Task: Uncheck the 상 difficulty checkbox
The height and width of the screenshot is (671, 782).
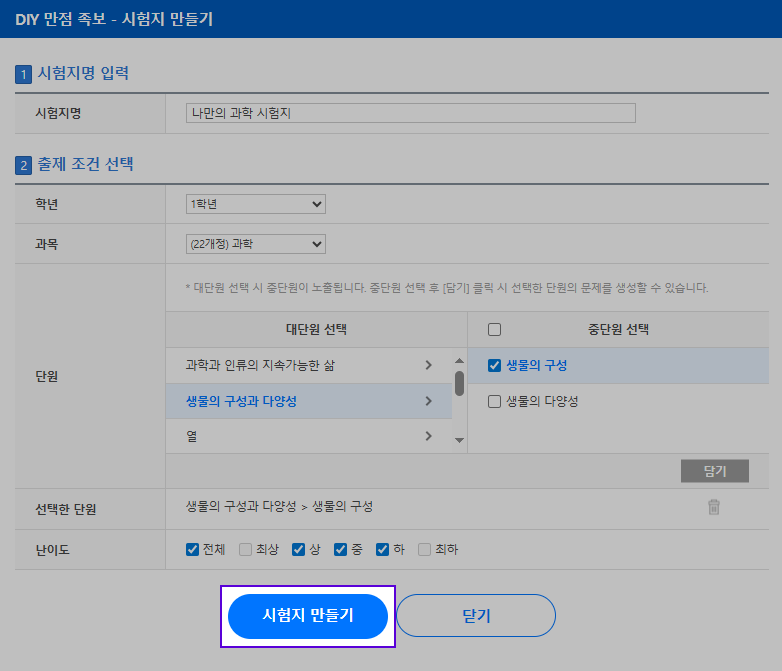Action: click(x=298, y=549)
